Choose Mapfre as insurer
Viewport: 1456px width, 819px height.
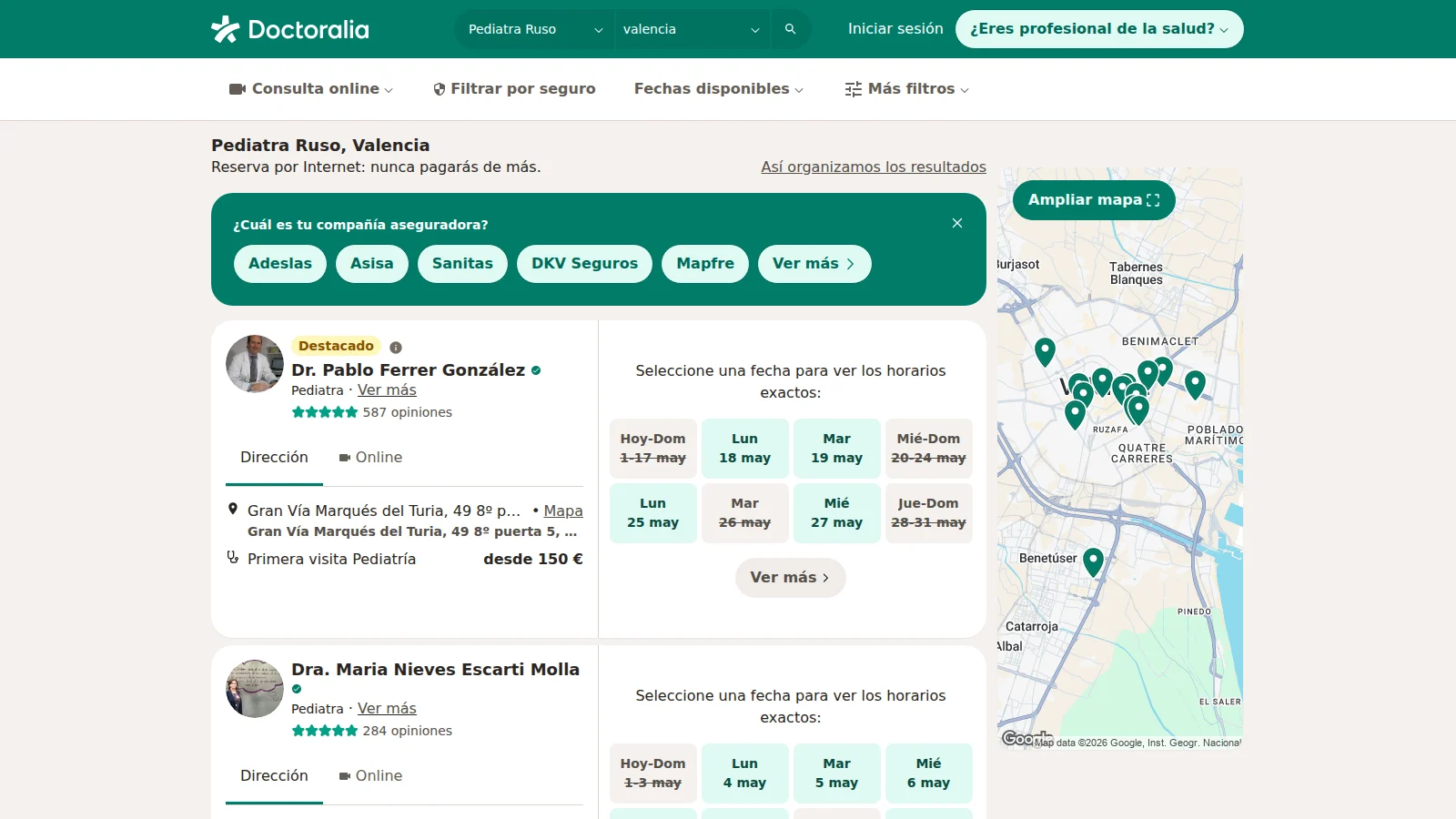705,264
